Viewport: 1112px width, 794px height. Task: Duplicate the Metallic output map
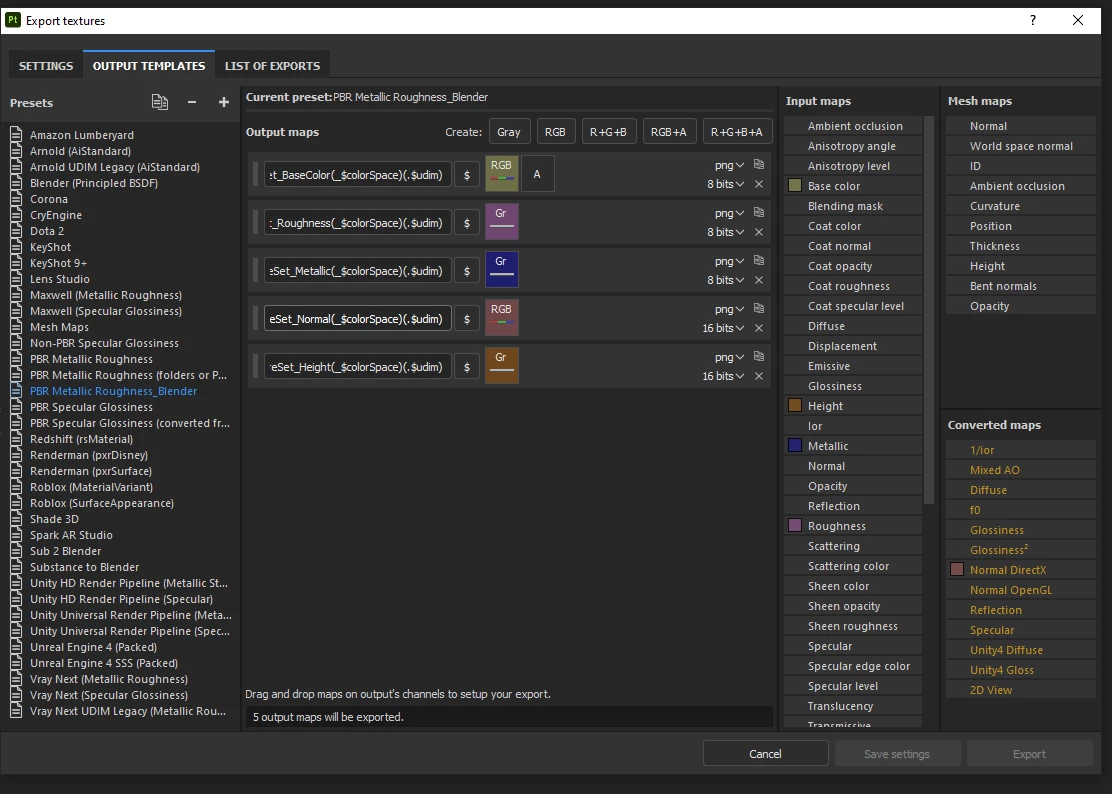(759, 260)
